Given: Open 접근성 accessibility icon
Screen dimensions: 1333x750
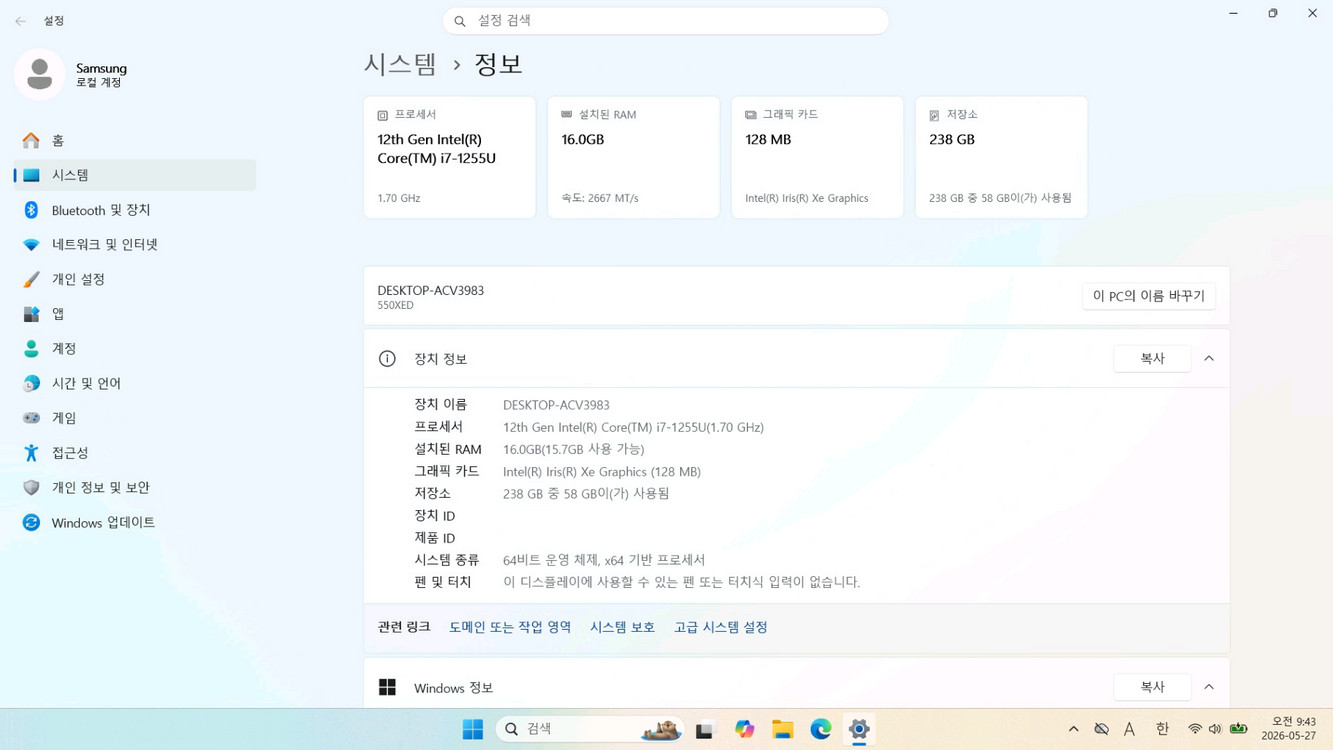Looking at the screenshot, I should click(32, 453).
